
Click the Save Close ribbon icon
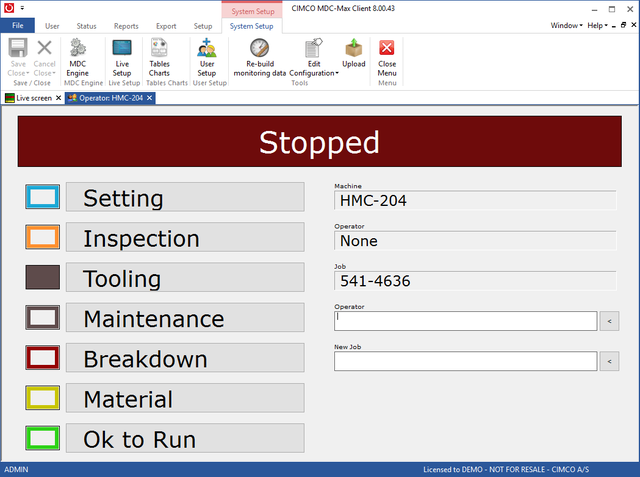pos(18,48)
